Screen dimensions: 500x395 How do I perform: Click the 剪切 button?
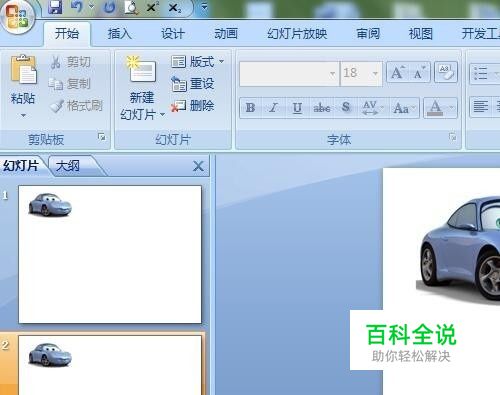(71, 62)
